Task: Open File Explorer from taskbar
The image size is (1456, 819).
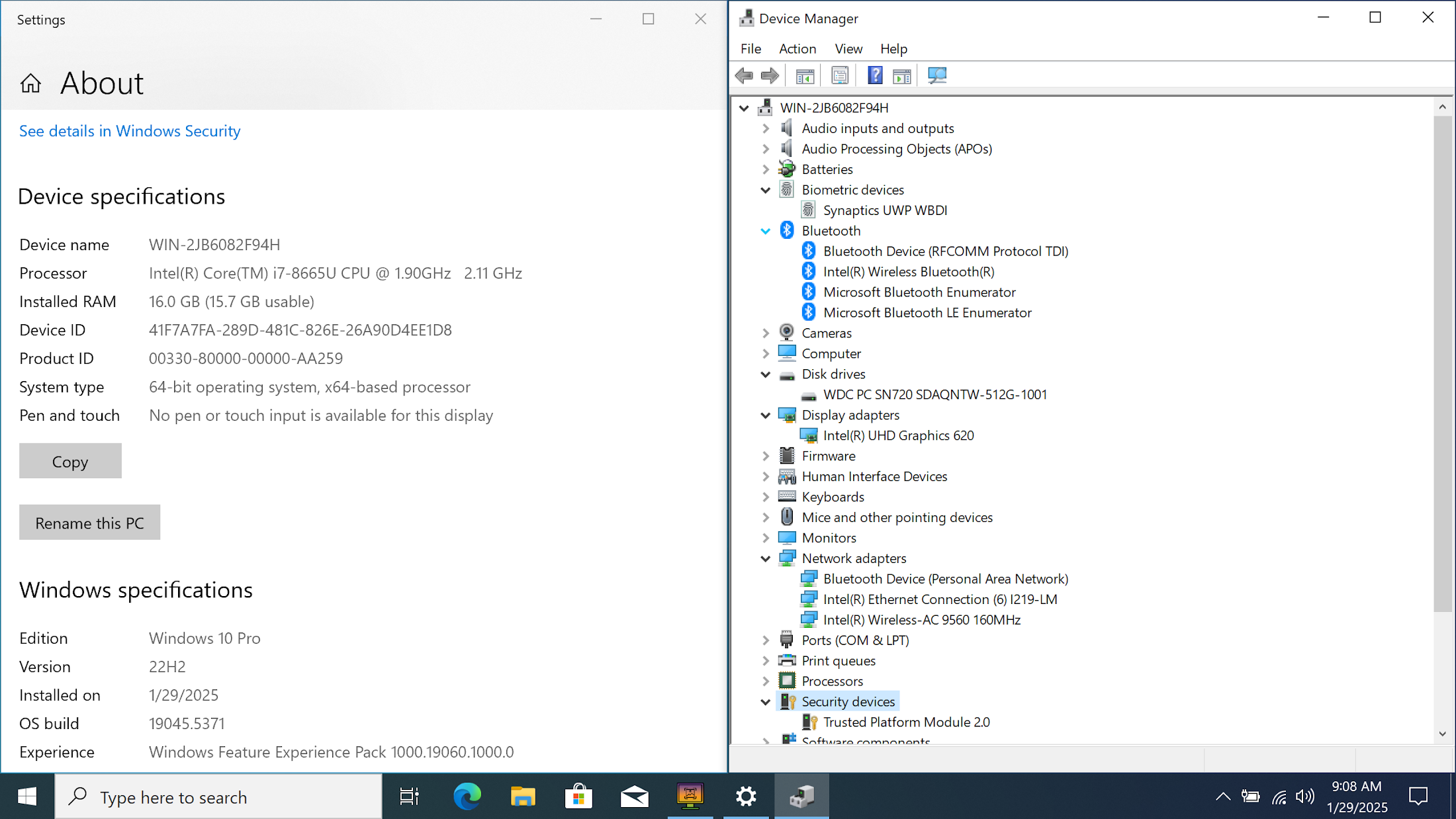Action: pos(523,797)
